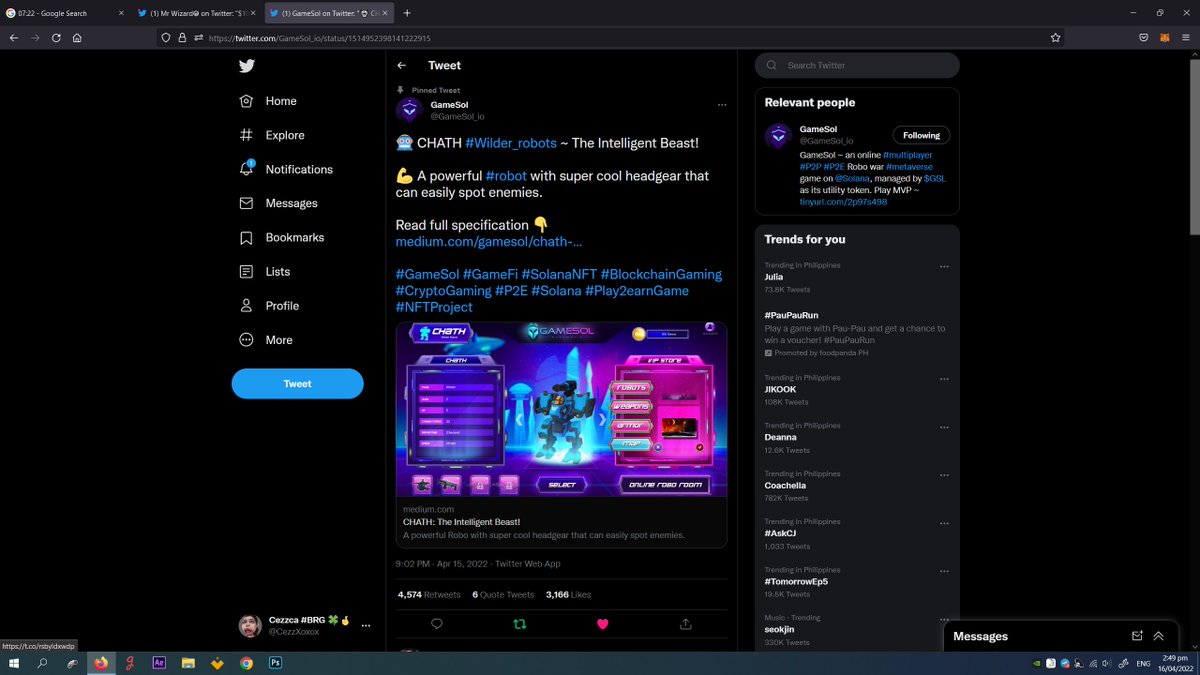Click the address bar URL

tap(320, 38)
